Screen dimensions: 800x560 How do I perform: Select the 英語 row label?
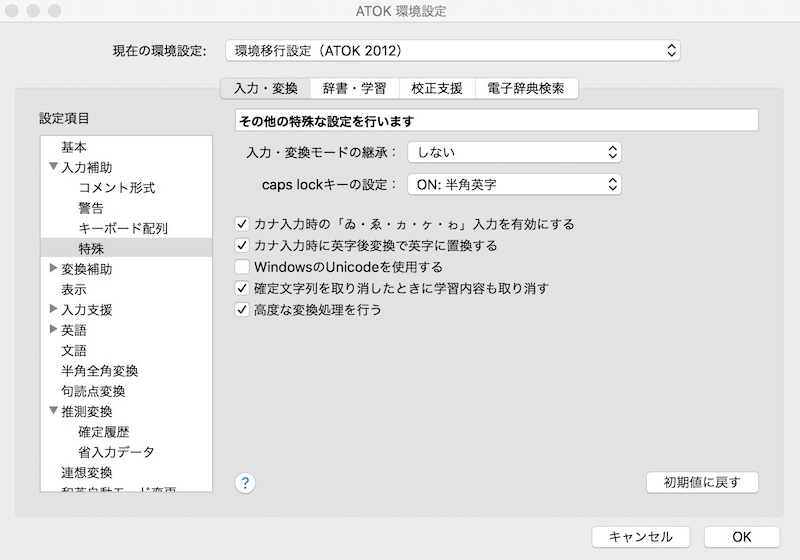(x=74, y=330)
